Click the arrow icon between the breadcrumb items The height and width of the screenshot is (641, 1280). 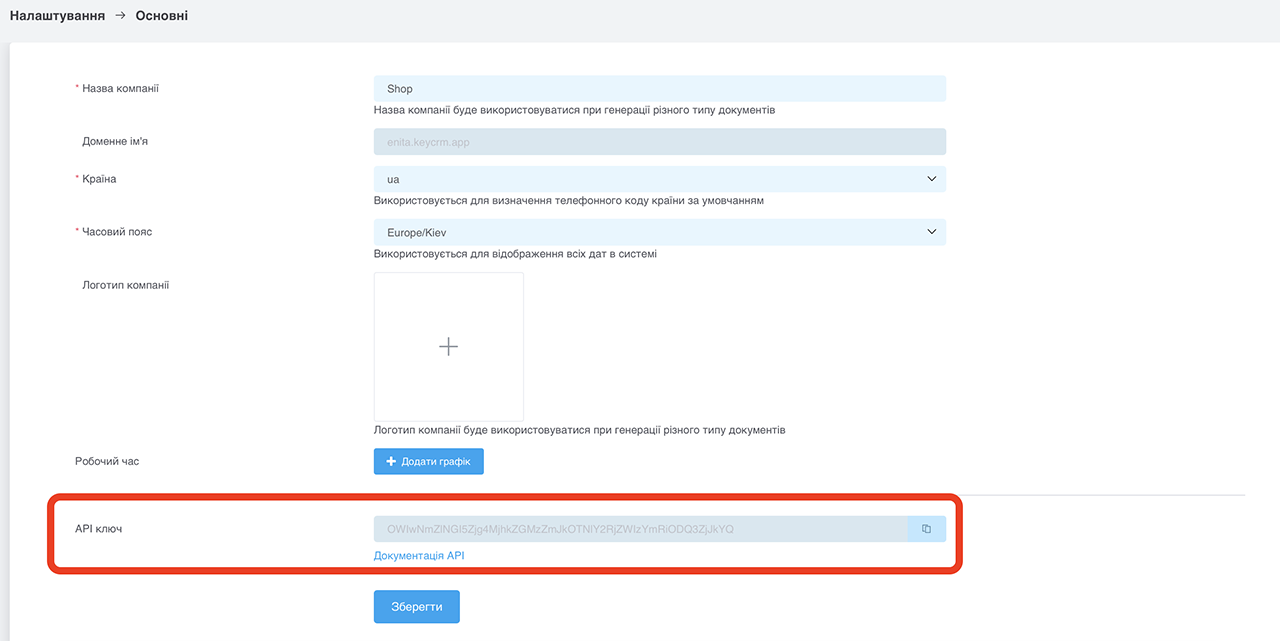121,16
